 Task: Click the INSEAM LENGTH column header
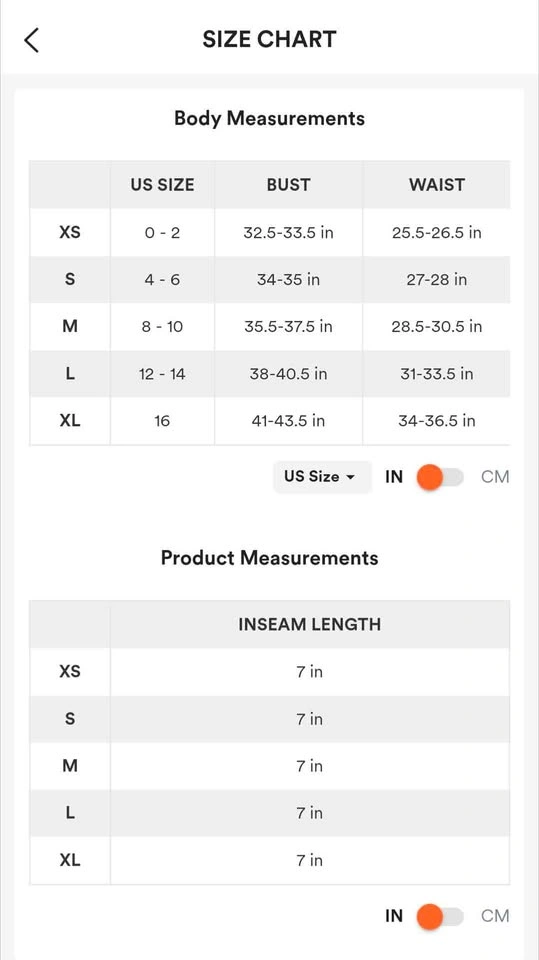click(310, 624)
